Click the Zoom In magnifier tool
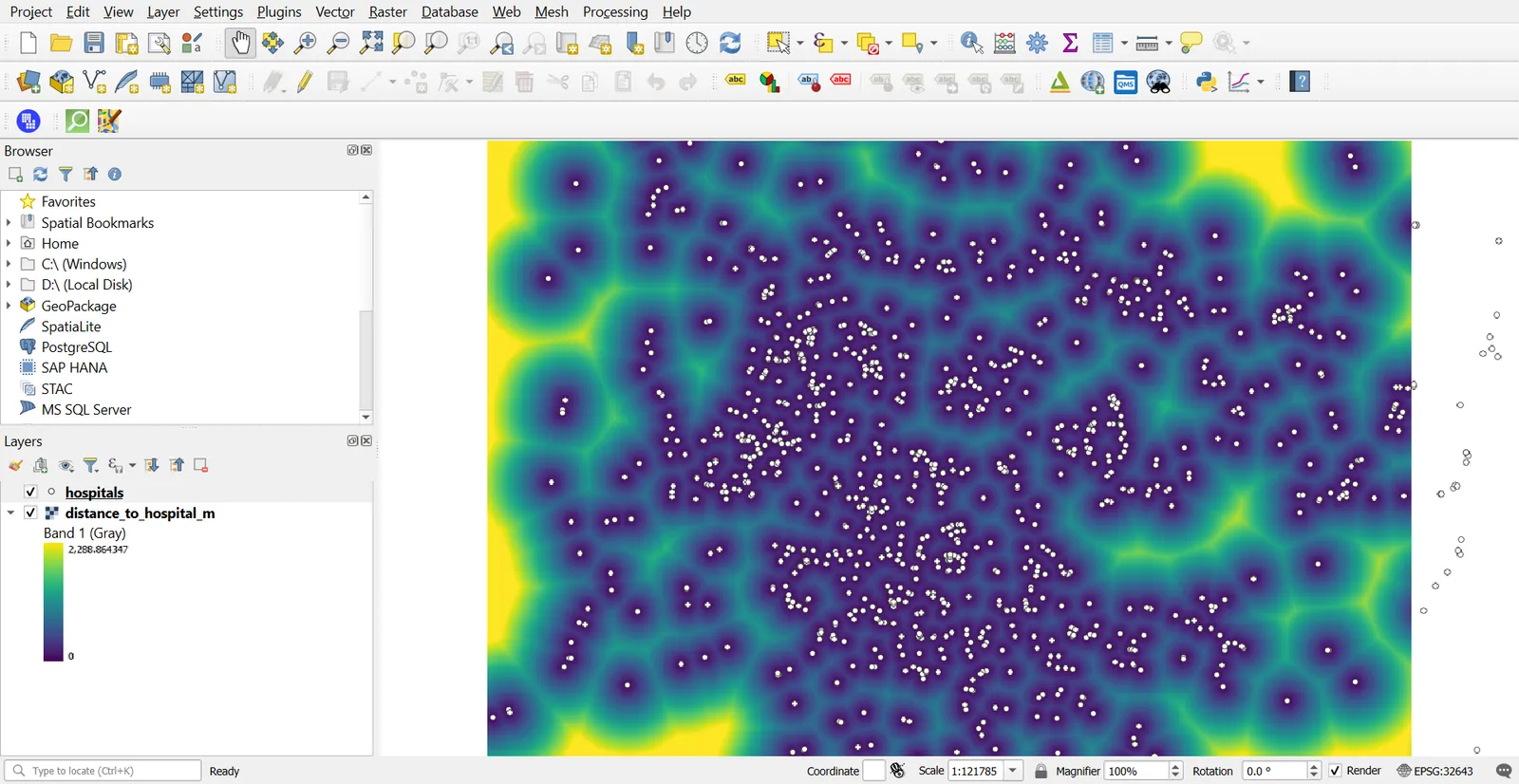This screenshot has width=1519, height=784. pos(306,43)
